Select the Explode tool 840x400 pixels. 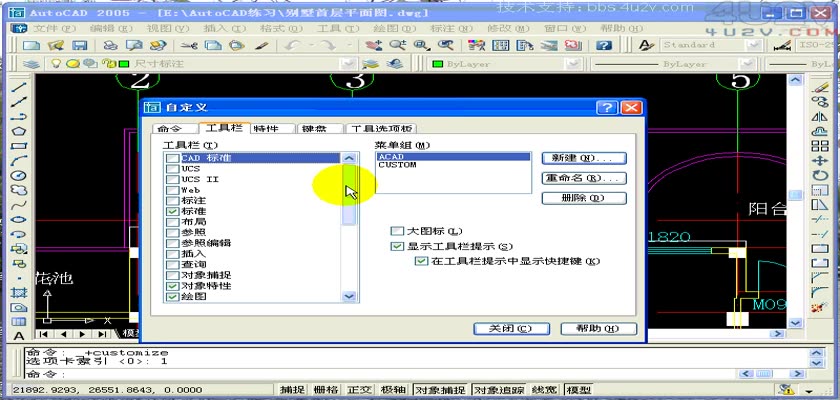[820, 307]
